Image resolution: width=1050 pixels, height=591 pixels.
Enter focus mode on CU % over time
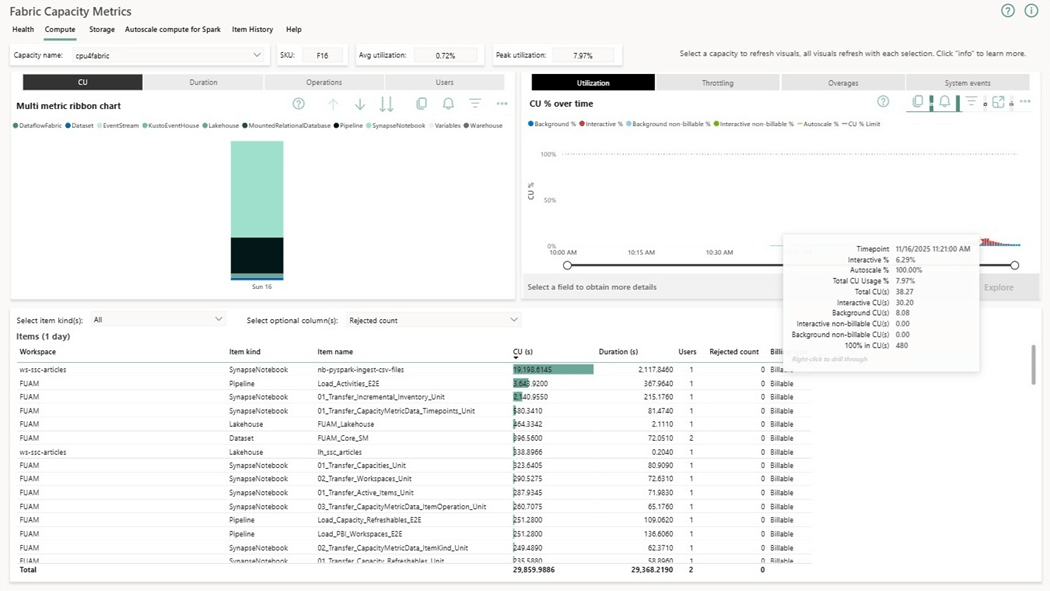click(998, 102)
